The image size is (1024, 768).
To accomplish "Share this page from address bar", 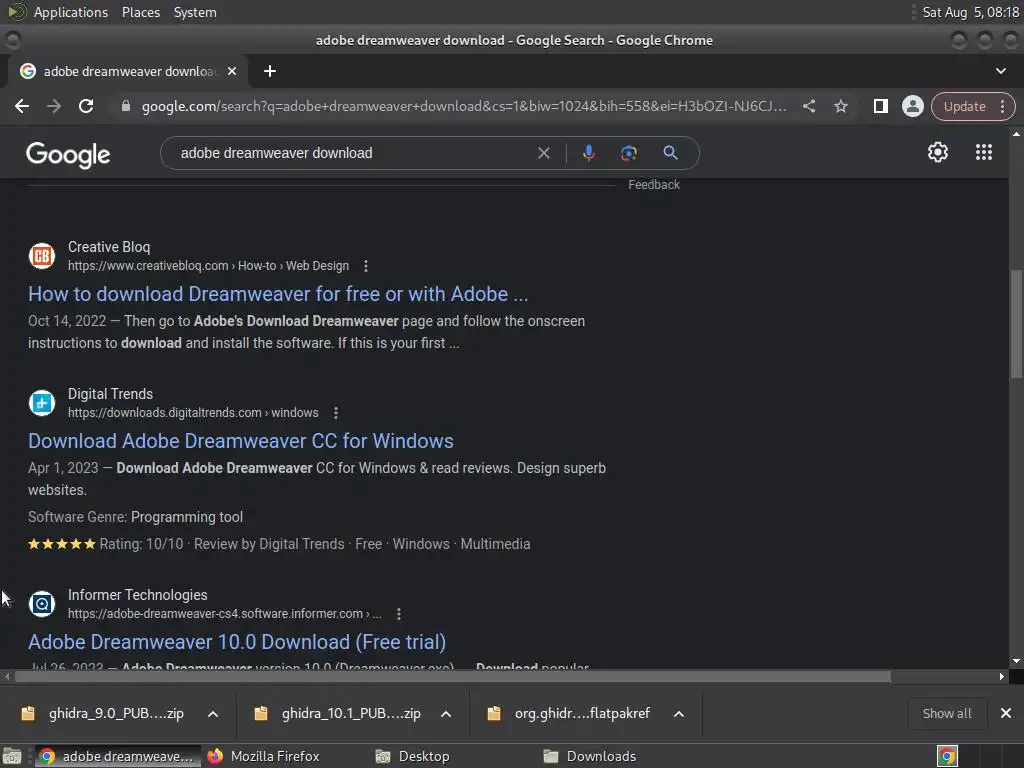I will point(808,106).
